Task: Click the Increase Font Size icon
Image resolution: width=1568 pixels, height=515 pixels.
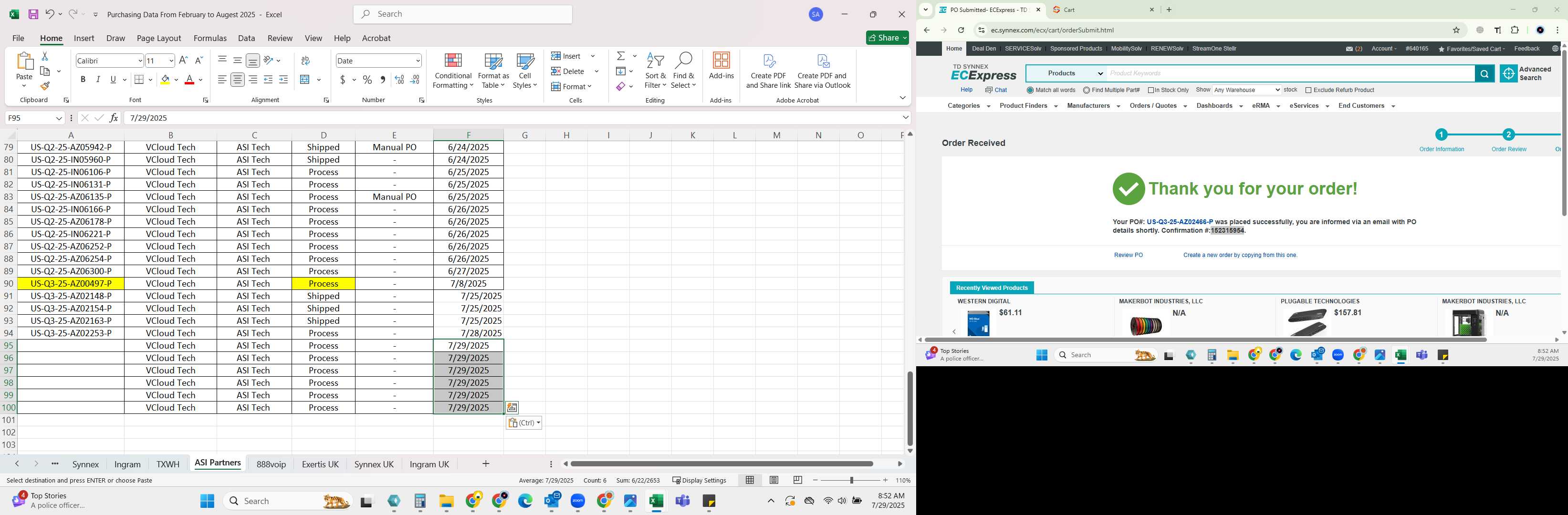Action: [x=183, y=60]
